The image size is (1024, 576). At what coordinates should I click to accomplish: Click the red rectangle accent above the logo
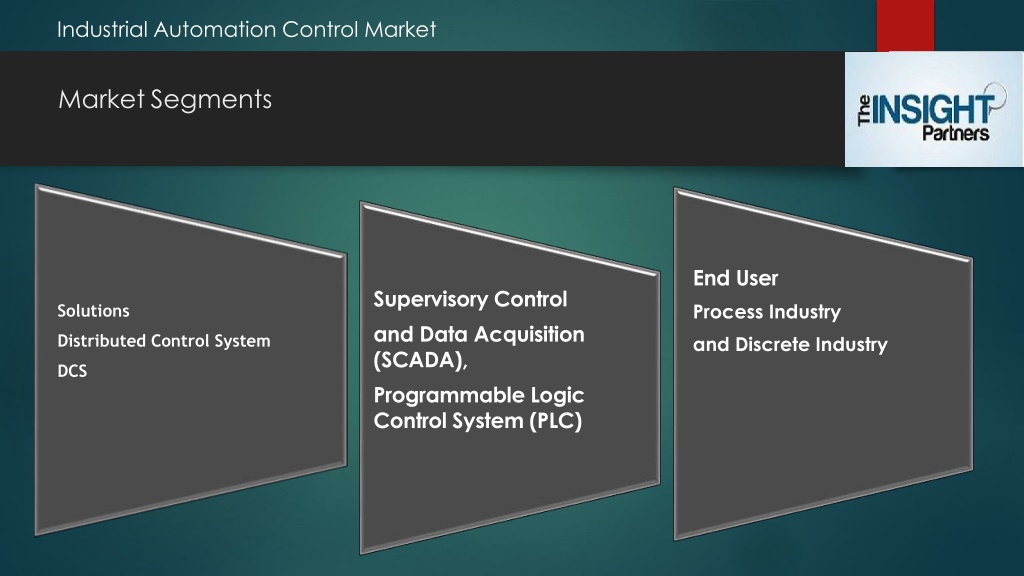tap(905, 25)
